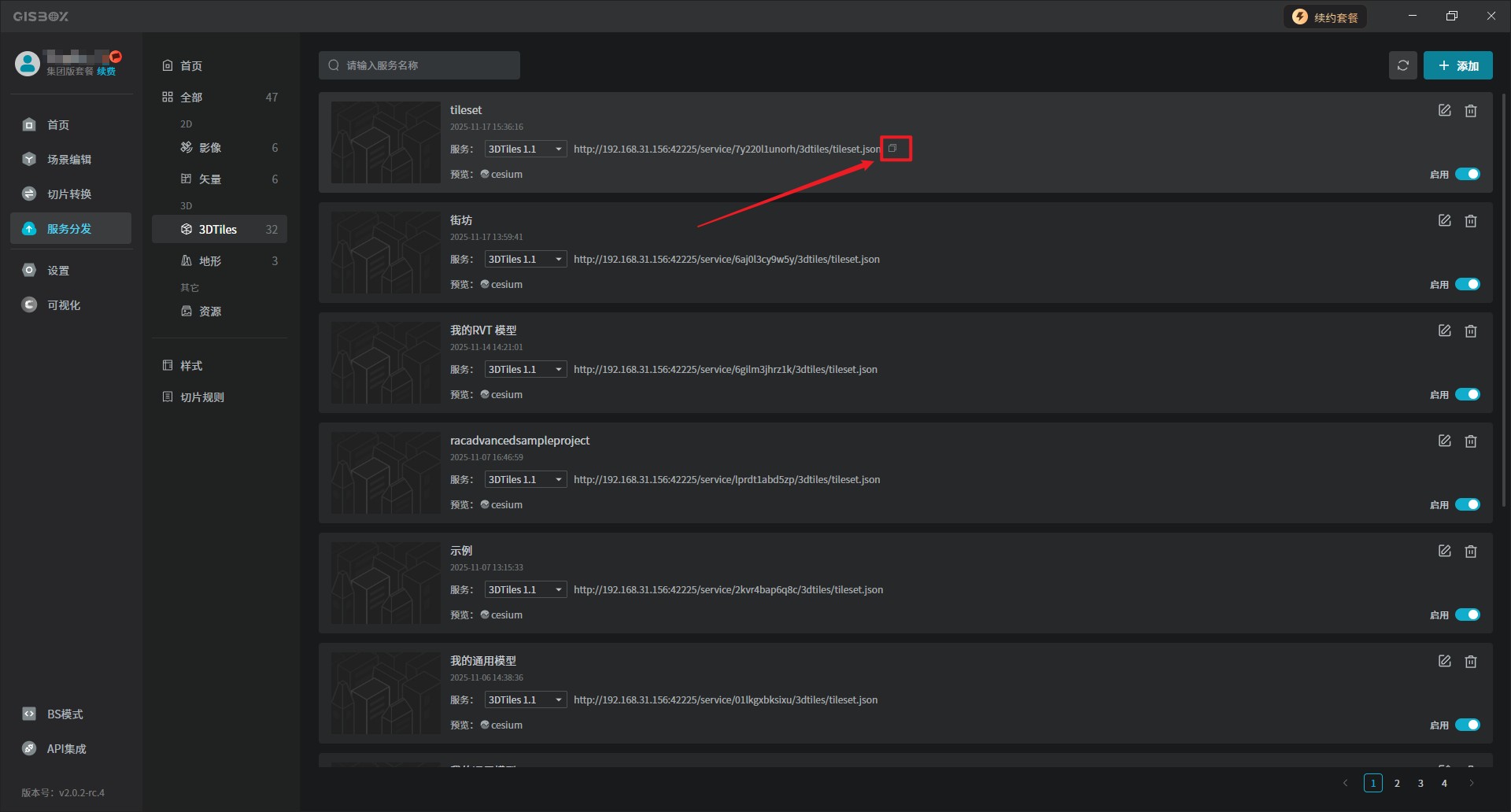Disable the tileset service toggle
Viewport: 1511px width, 812px height.
click(1467, 175)
